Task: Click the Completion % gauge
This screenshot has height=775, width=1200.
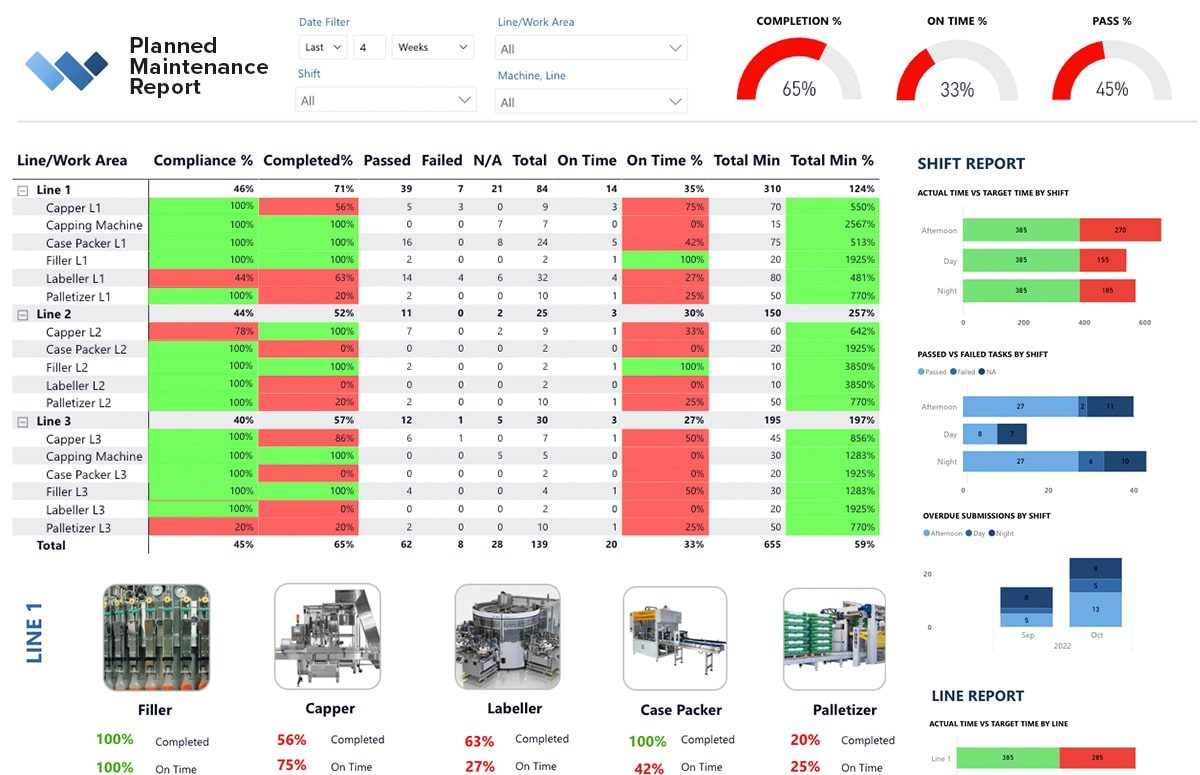Action: (799, 68)
